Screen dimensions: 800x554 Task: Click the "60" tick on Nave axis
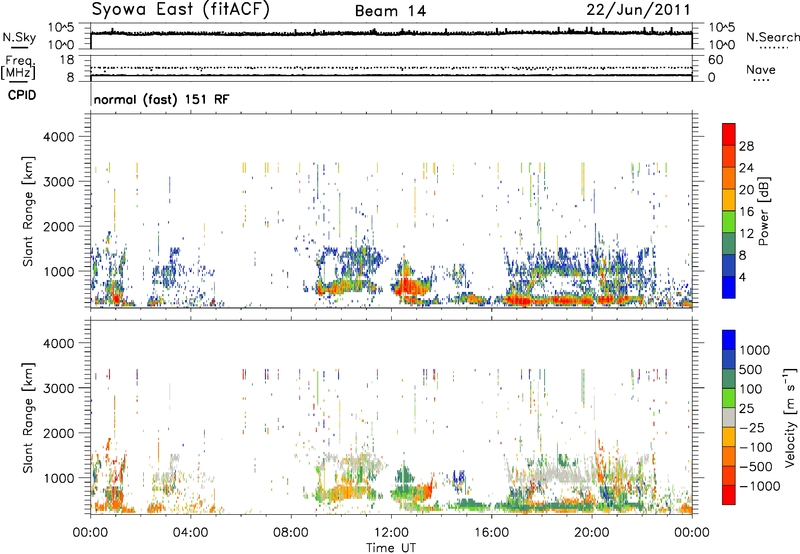coord(715,60)
